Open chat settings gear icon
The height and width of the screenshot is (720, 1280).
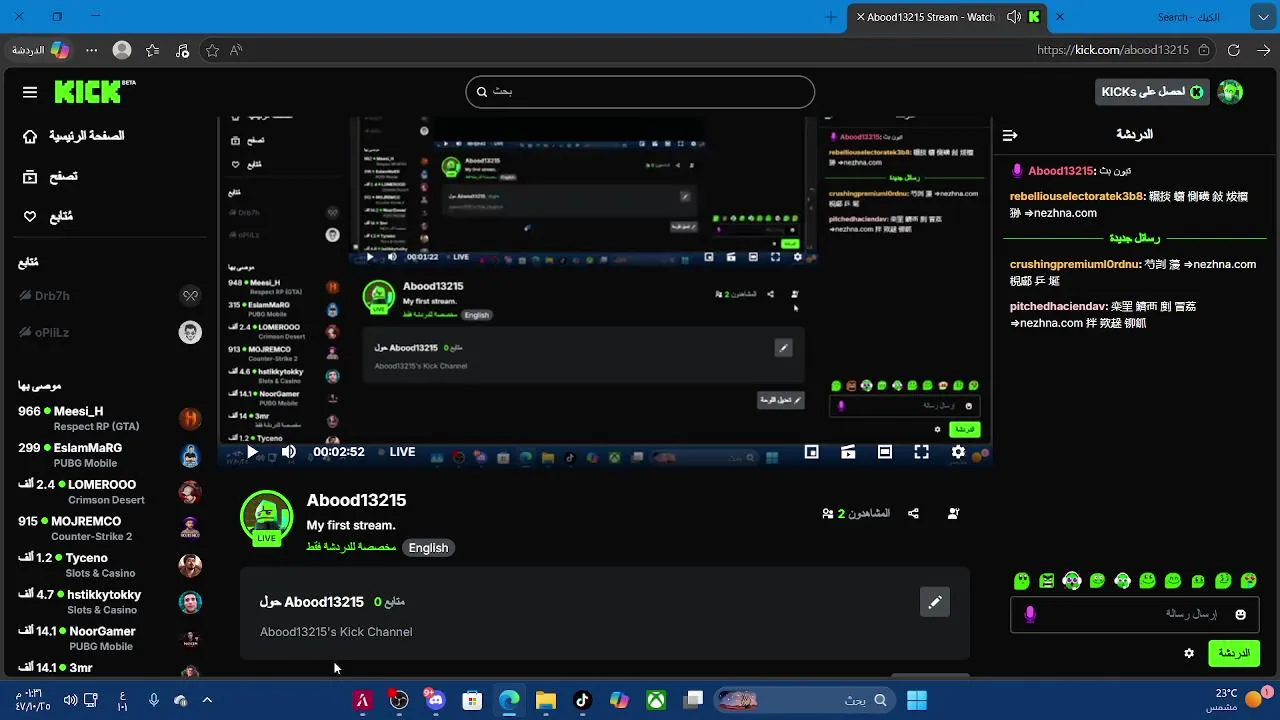(x=1189, y=653)
